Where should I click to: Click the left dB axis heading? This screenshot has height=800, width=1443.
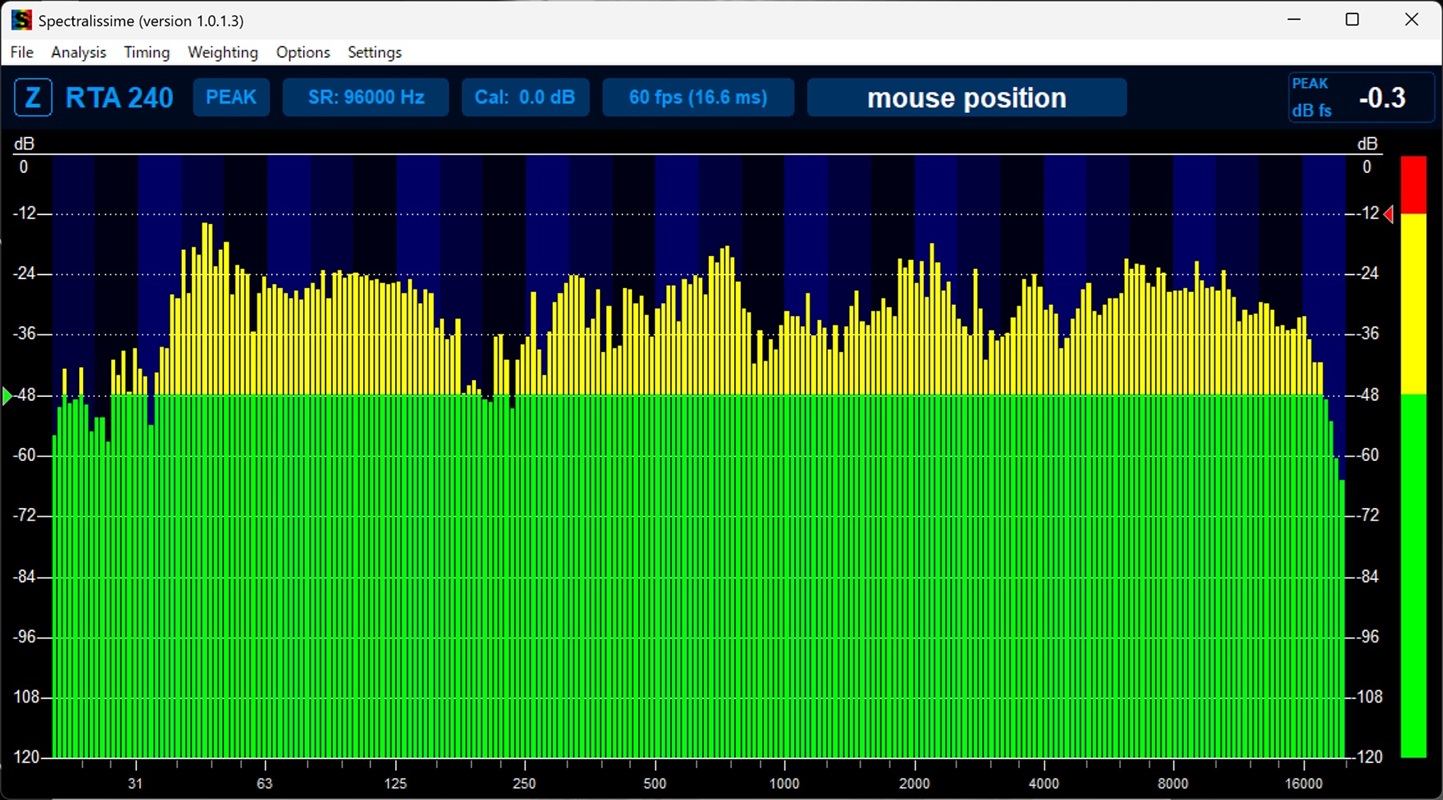(x=23, y=145)
